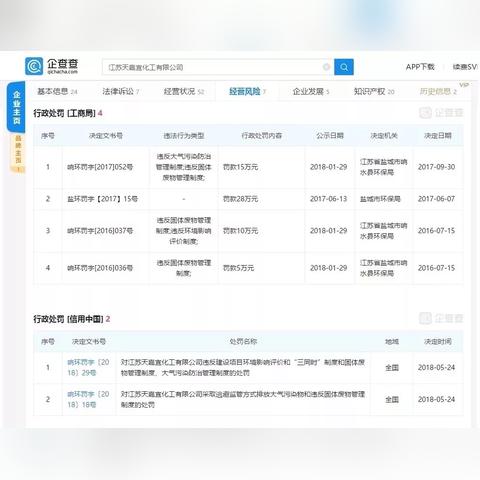Screen dimensions: 480x480
Task: Click the 罚款15万元 penalty cell
Action: coord(240,167)
